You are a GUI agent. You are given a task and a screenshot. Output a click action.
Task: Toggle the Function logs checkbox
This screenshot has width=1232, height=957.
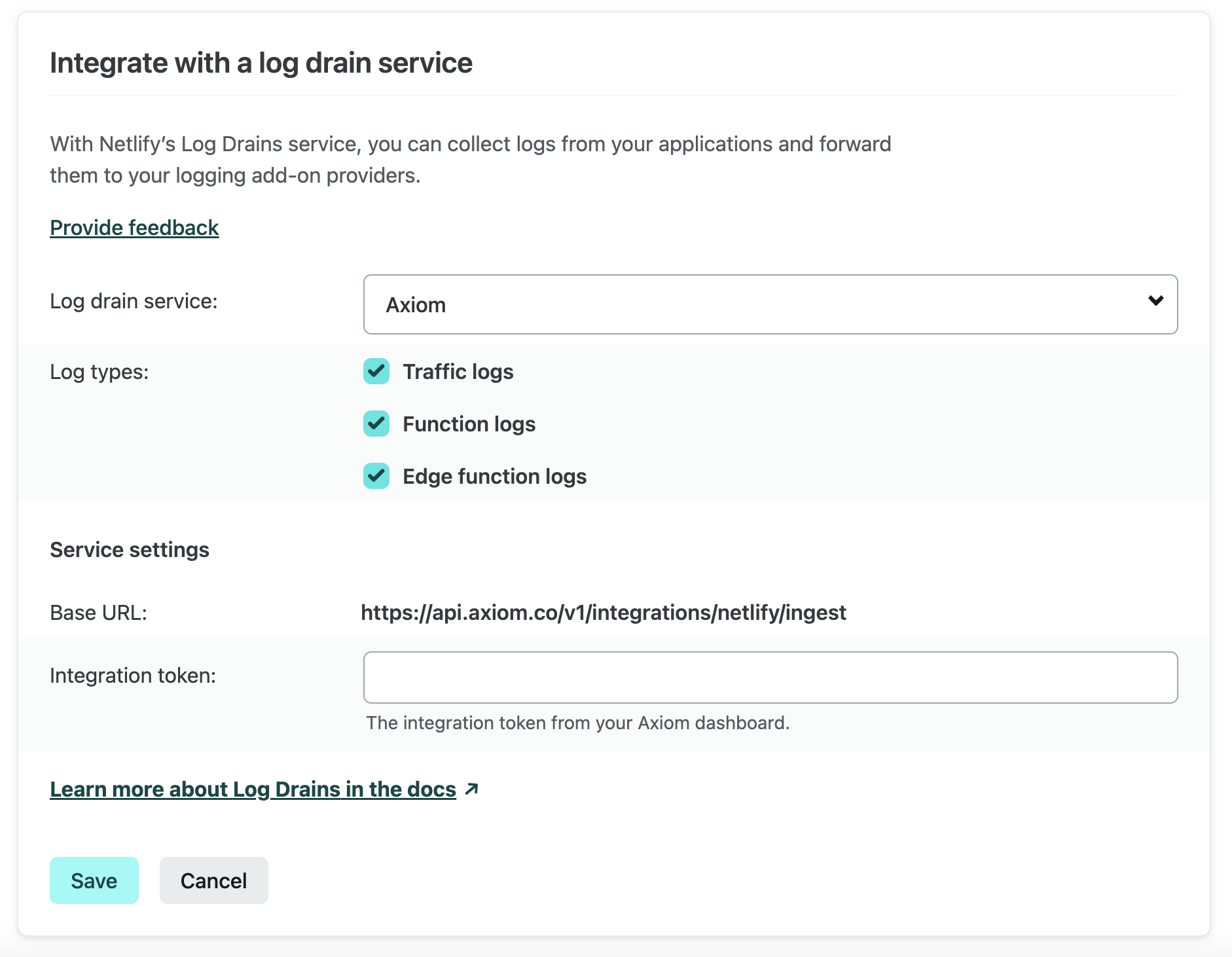point(376,424)
